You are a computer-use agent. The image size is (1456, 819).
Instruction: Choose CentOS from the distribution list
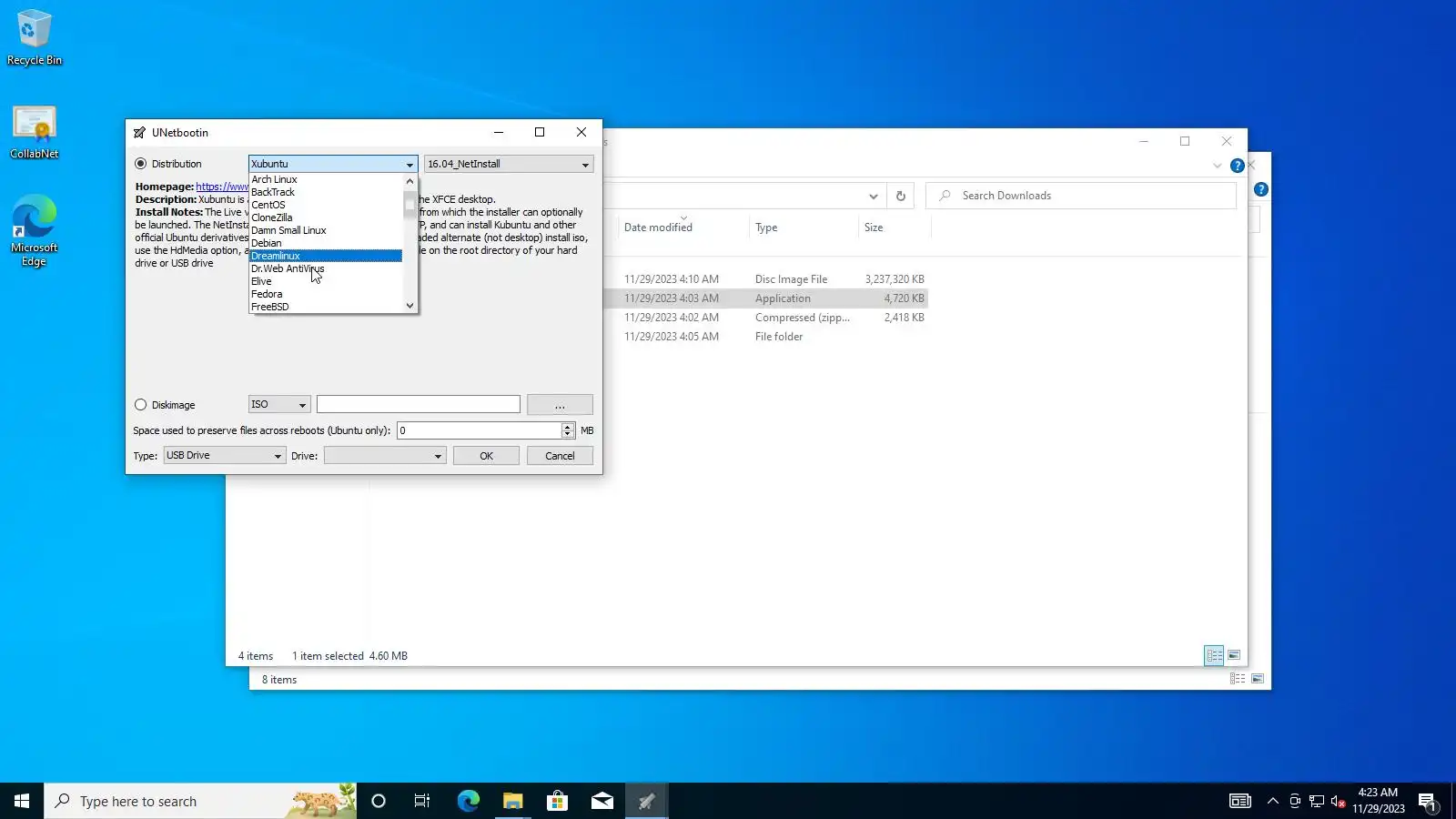click(x=326, y=205)
